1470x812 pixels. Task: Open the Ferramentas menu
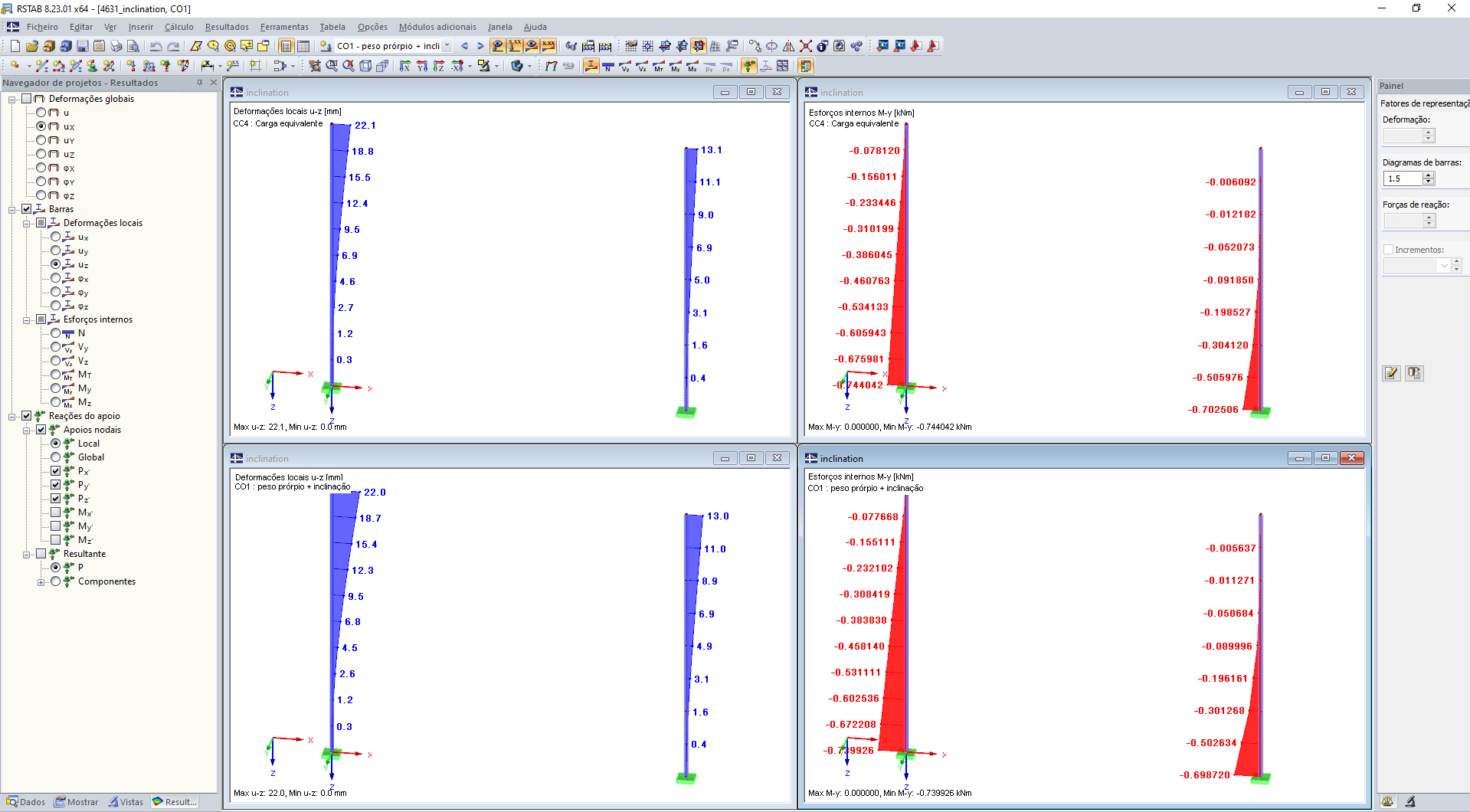point(284,27)
